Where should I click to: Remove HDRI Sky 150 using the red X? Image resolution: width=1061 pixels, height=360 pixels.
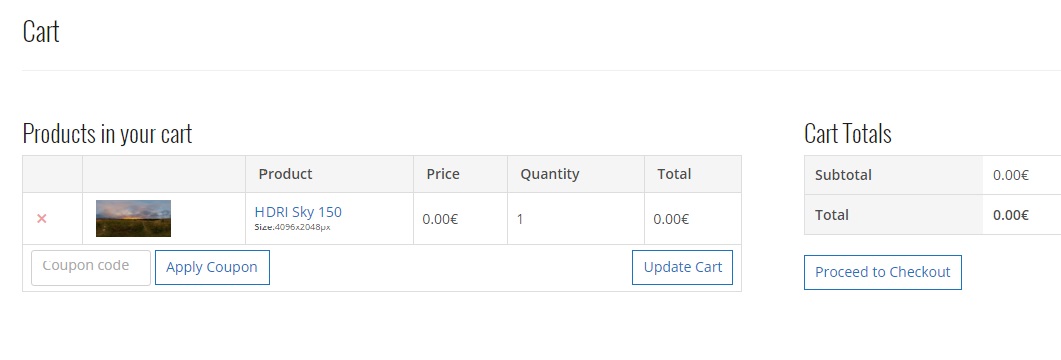(42, 219)
